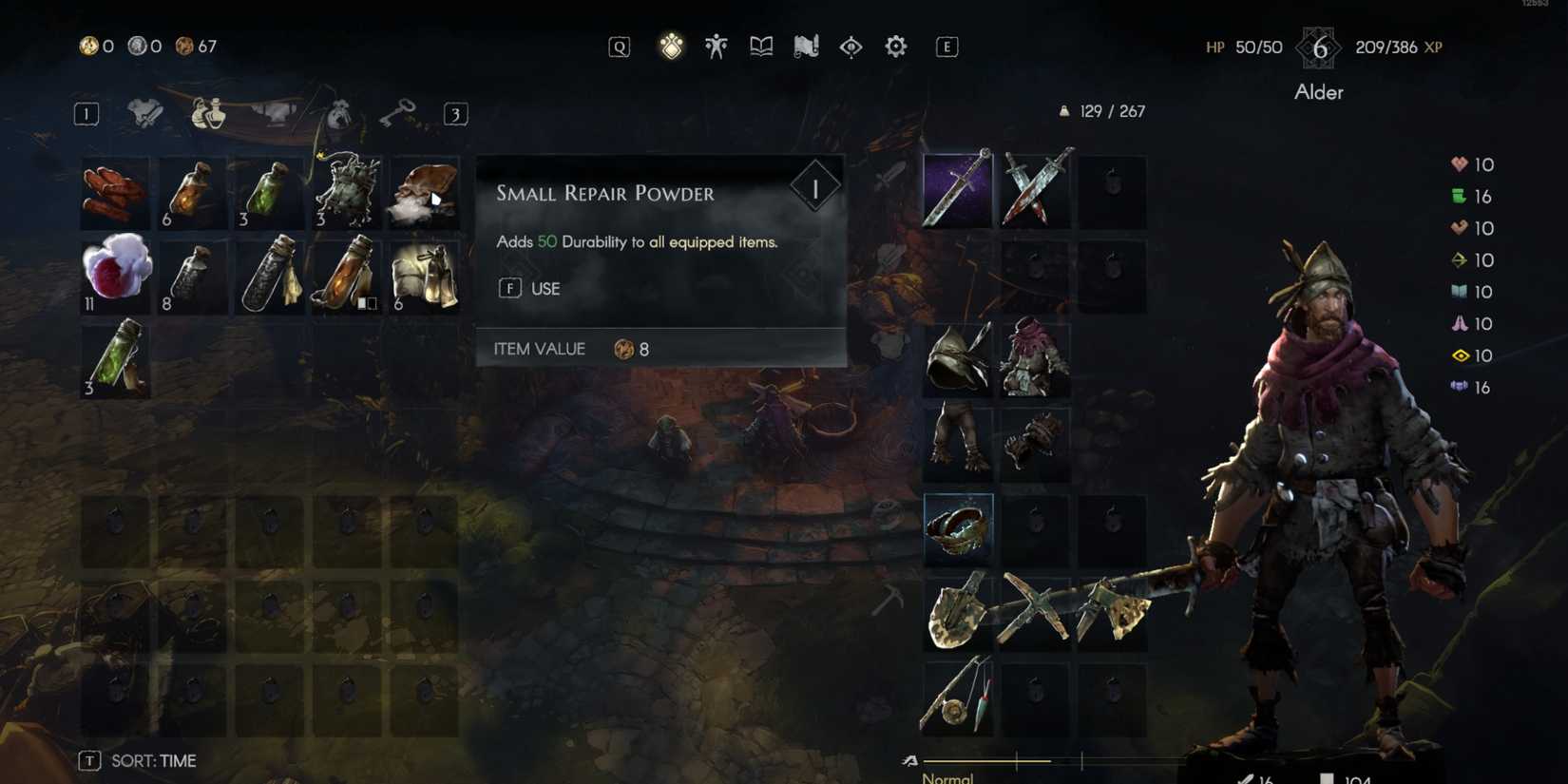This screenshot has height=784, width=1568.
Task: Use the Small Repair Powder
Action: point(530,288)
